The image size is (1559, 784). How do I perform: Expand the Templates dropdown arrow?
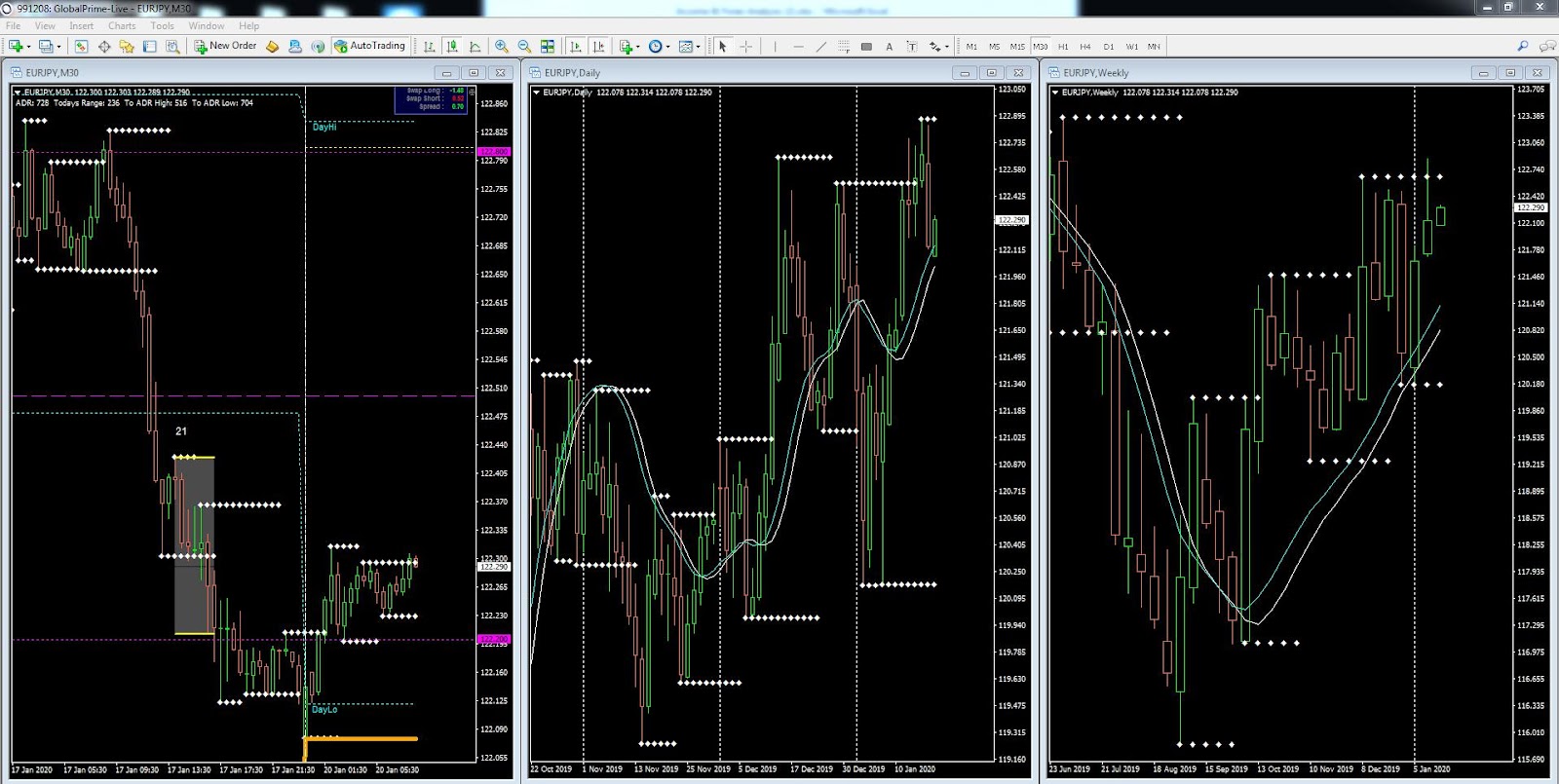[x=698, y=46]
